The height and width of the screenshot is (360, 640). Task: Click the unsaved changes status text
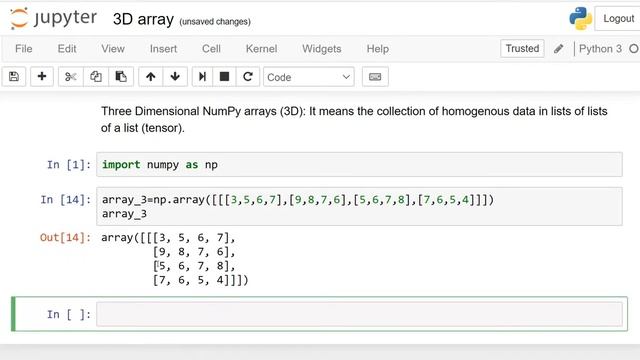[x=215, y=22]
